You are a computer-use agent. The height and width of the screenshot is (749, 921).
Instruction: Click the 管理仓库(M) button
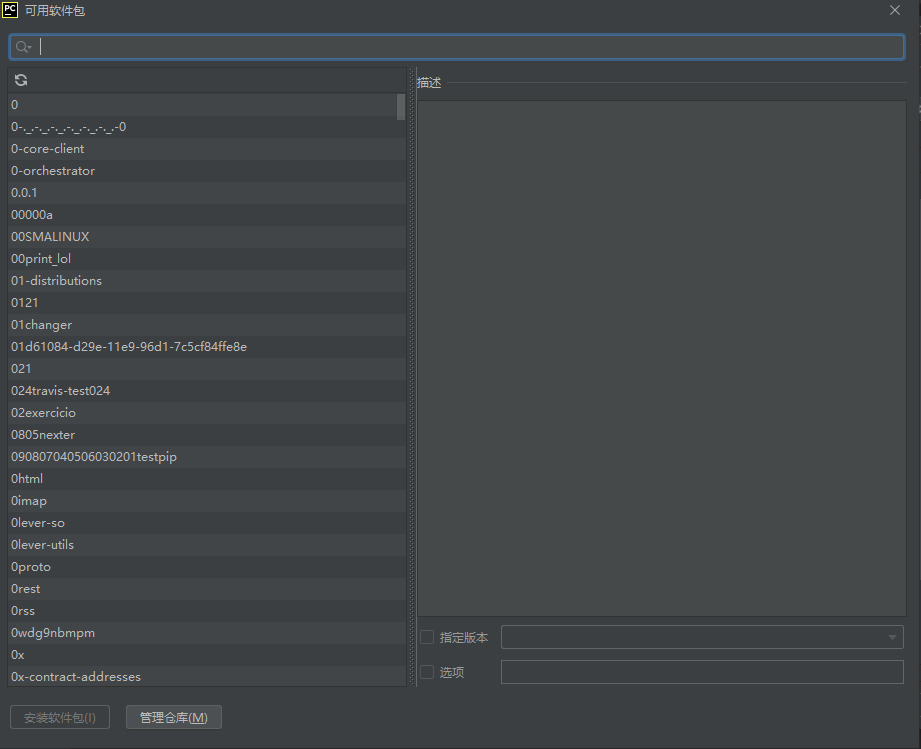[174, 717]
